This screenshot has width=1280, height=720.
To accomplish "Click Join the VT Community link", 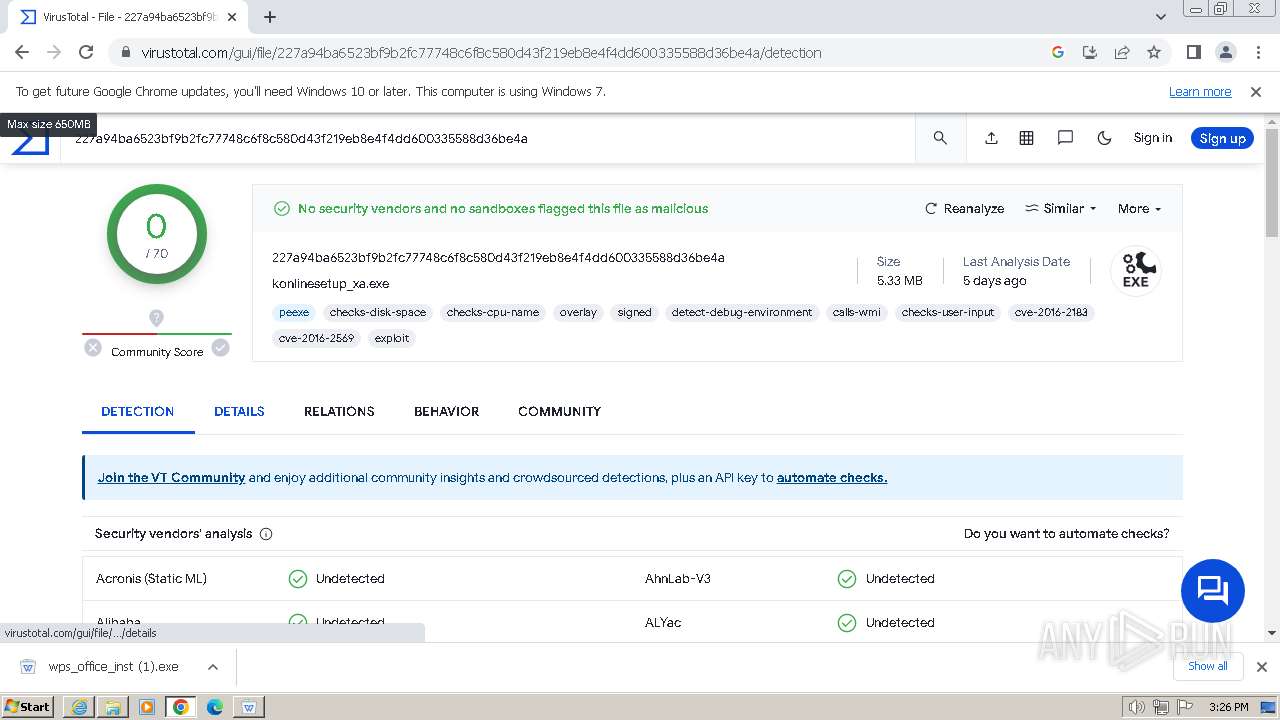I will point(171,477).
